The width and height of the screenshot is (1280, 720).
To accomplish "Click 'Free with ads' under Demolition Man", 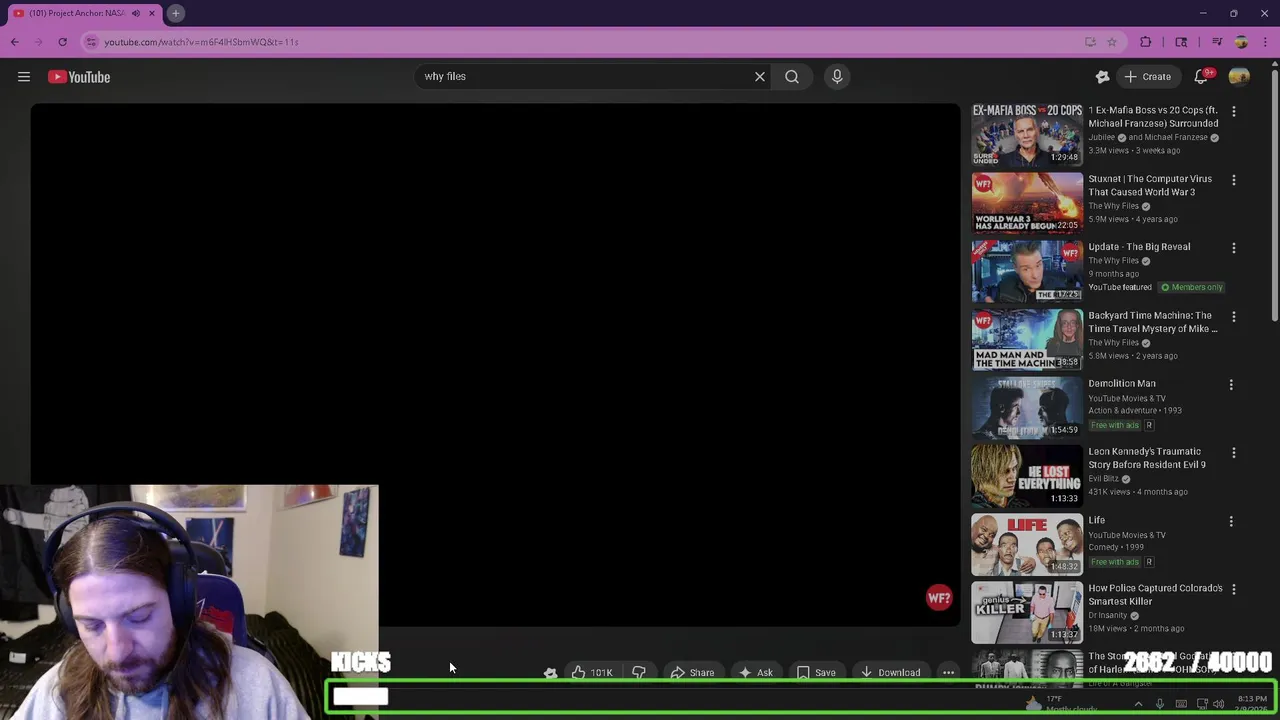I will 1115,425.
